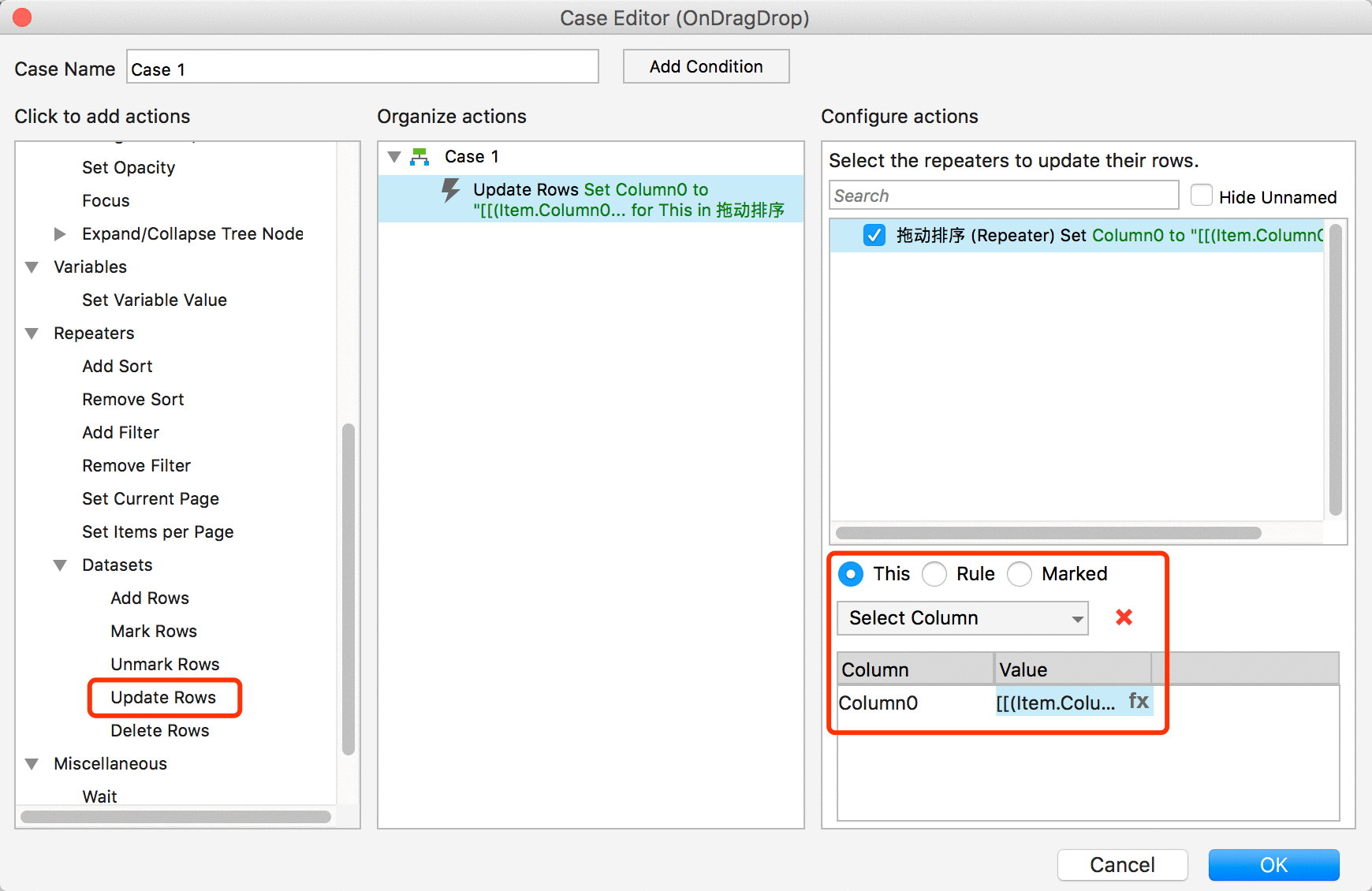Click the Case 1 flow tree icon
Image resolution: width=1372 pixels, height=891 pixels.
point(419,157)
